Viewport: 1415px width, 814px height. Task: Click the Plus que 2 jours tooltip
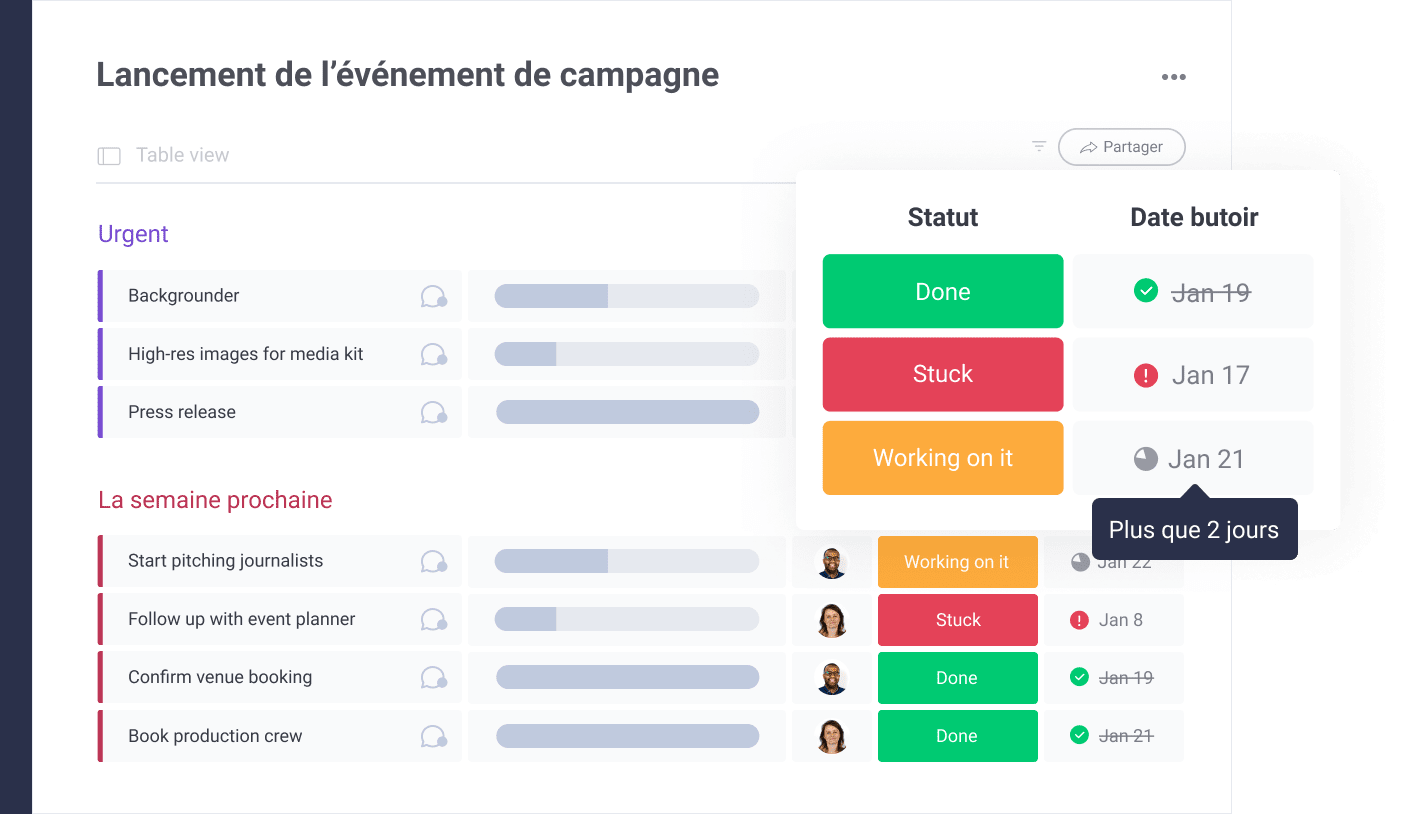1194,530
